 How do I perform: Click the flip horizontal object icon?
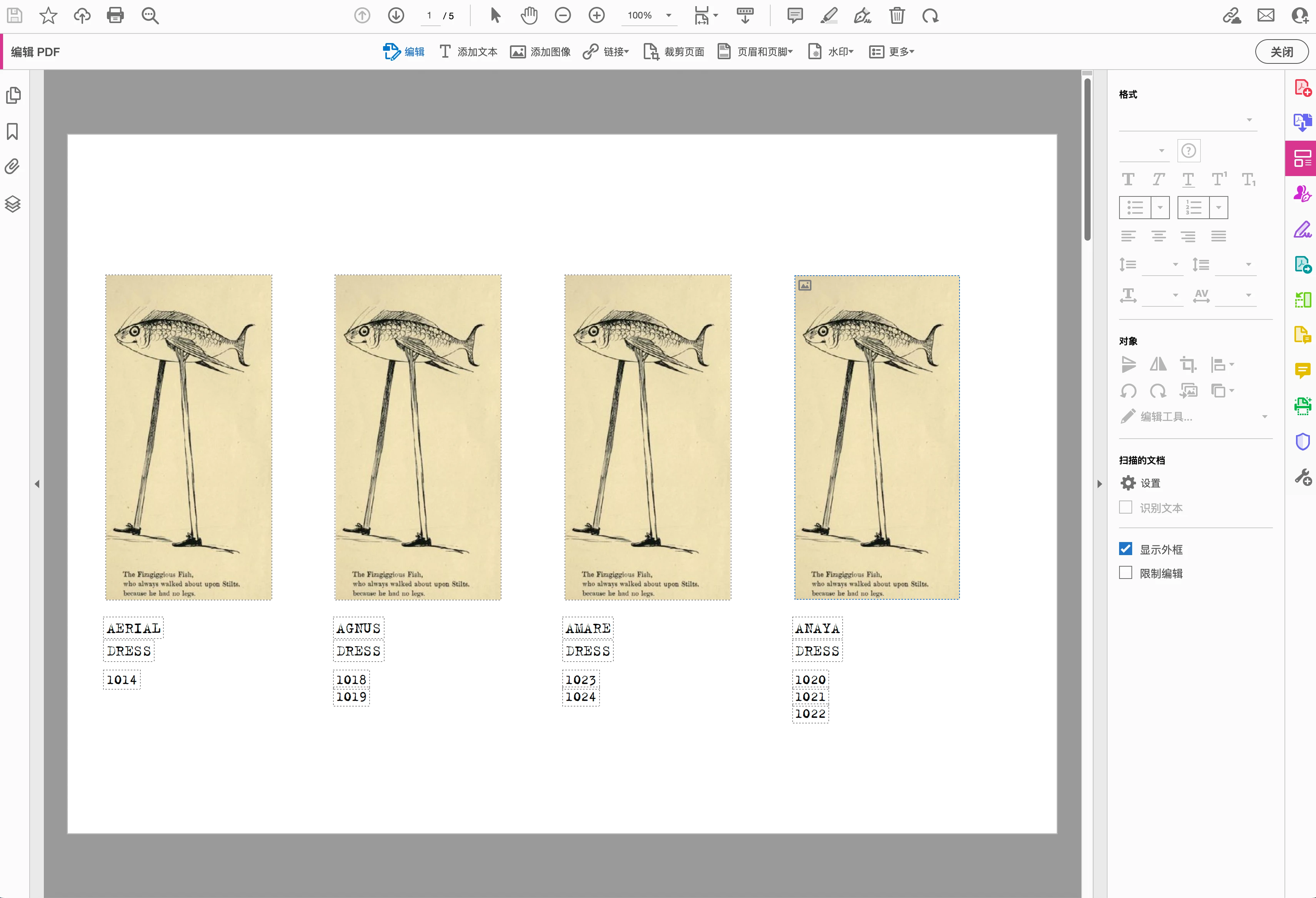[x=1158, y=364]
